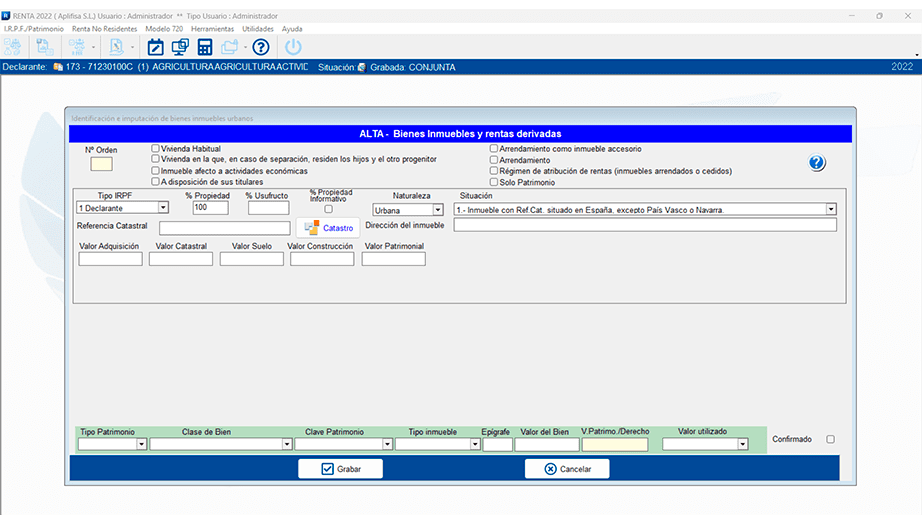922x524 pixels.
Task: Click the signed document toolbar icon
Action: 116,47
